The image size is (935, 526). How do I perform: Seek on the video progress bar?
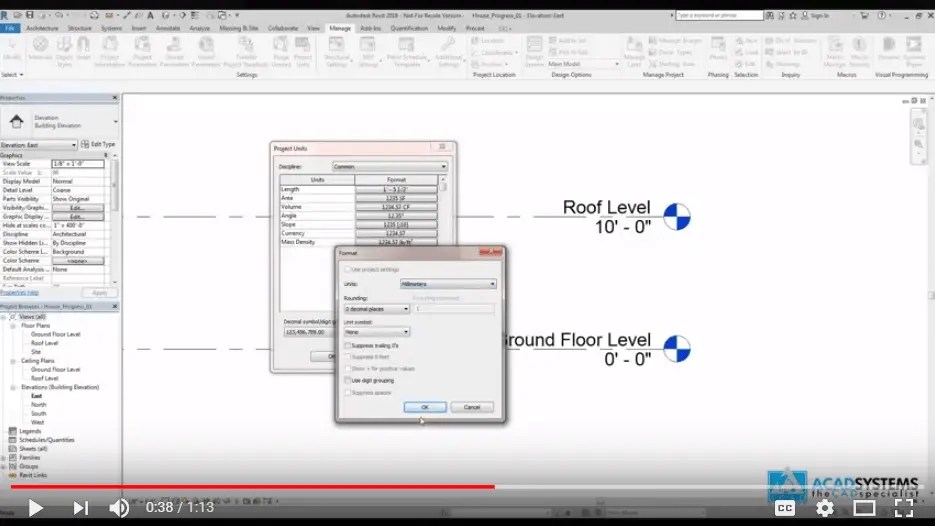(468, 487)
